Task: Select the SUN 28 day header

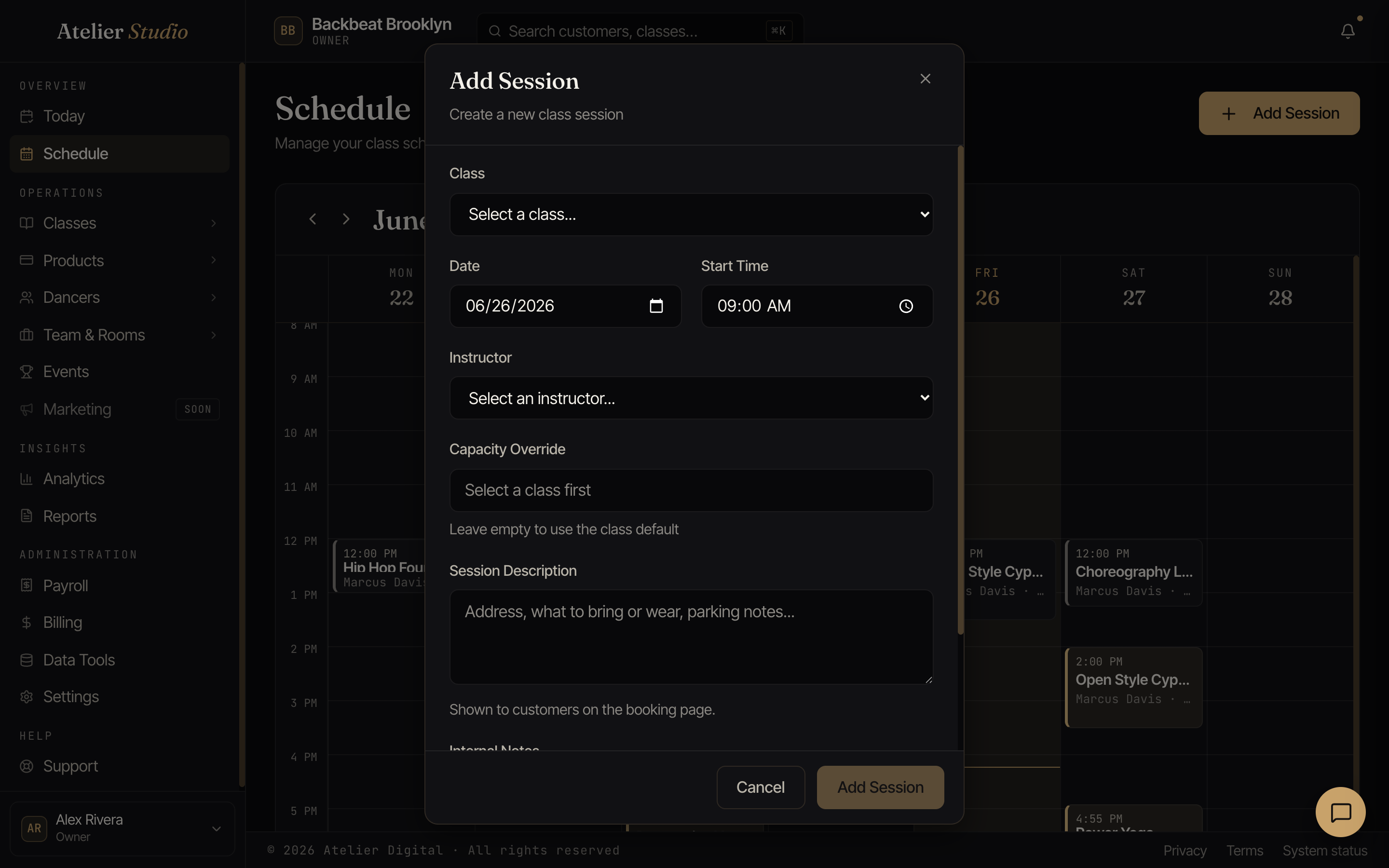Action: point(1280,288)
